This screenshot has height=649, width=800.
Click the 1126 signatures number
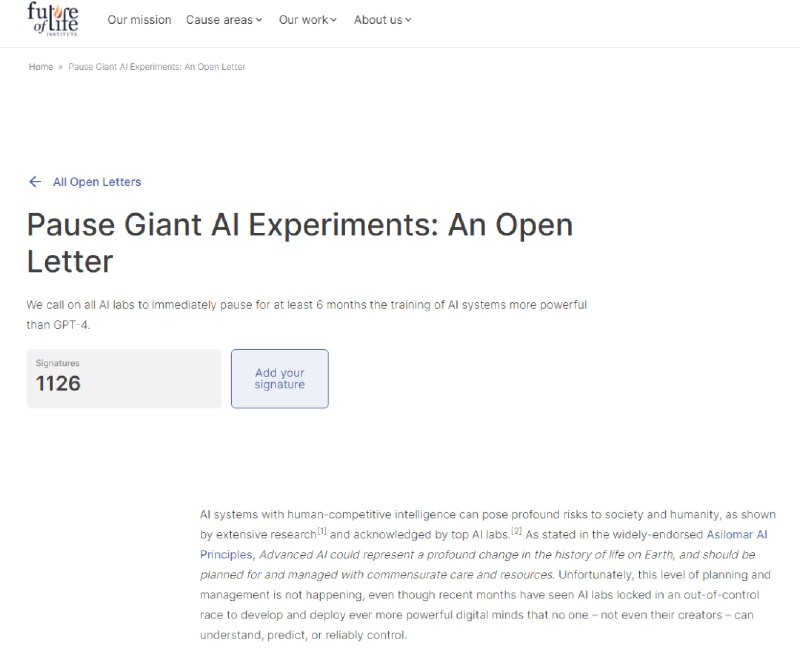(x=58, y=384)
